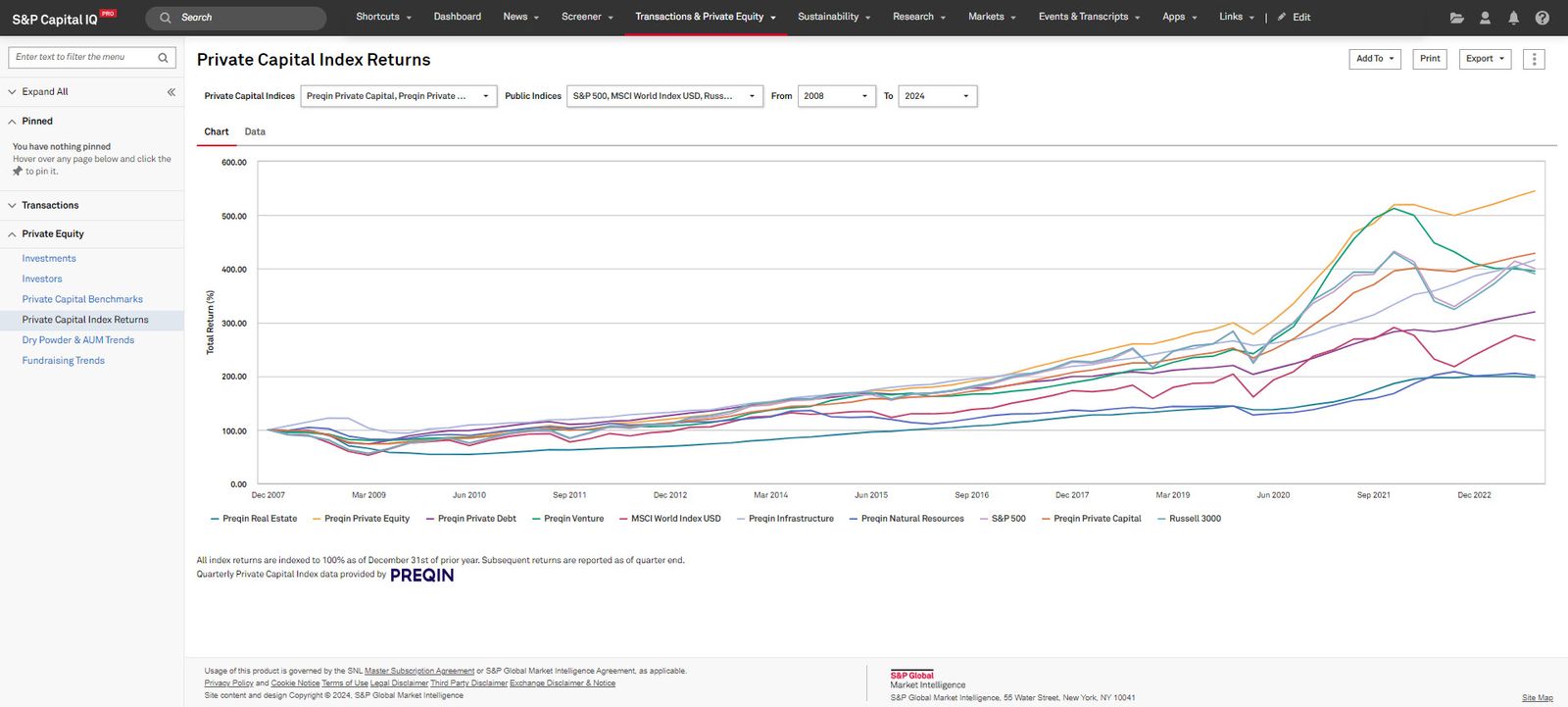Toggle Preqin Real Estate legend series
The width and height of the screenshot is (1568, 707).
pos(254,519)
